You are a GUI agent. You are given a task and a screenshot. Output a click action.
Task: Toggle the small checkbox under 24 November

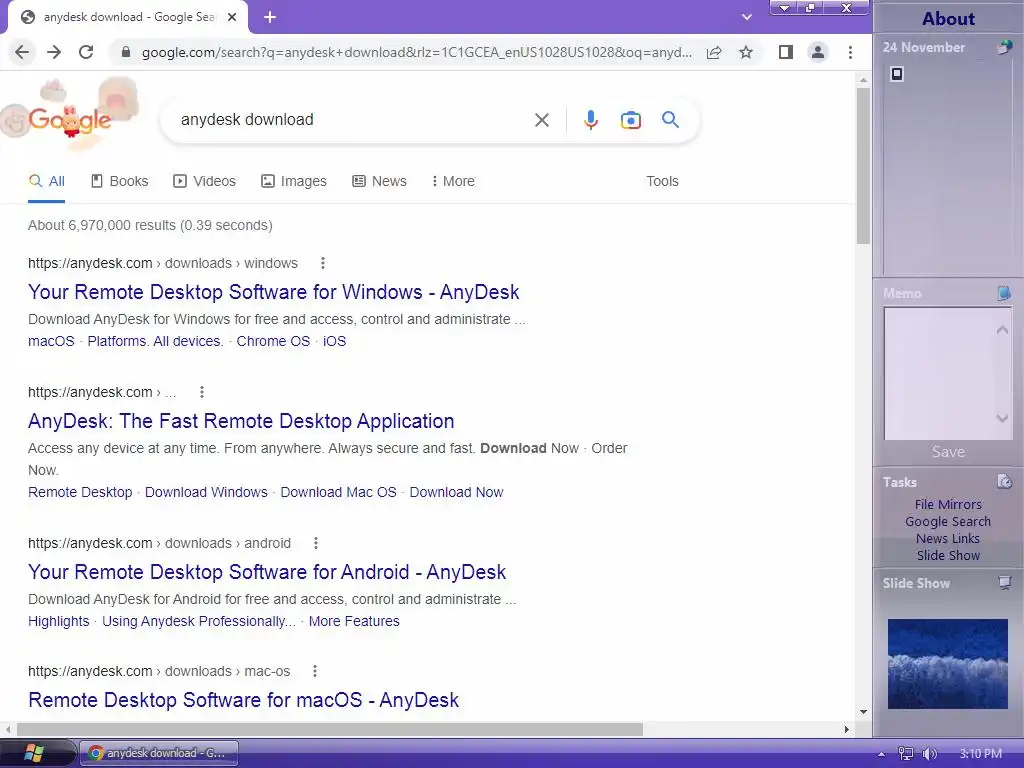coord(897,74)
